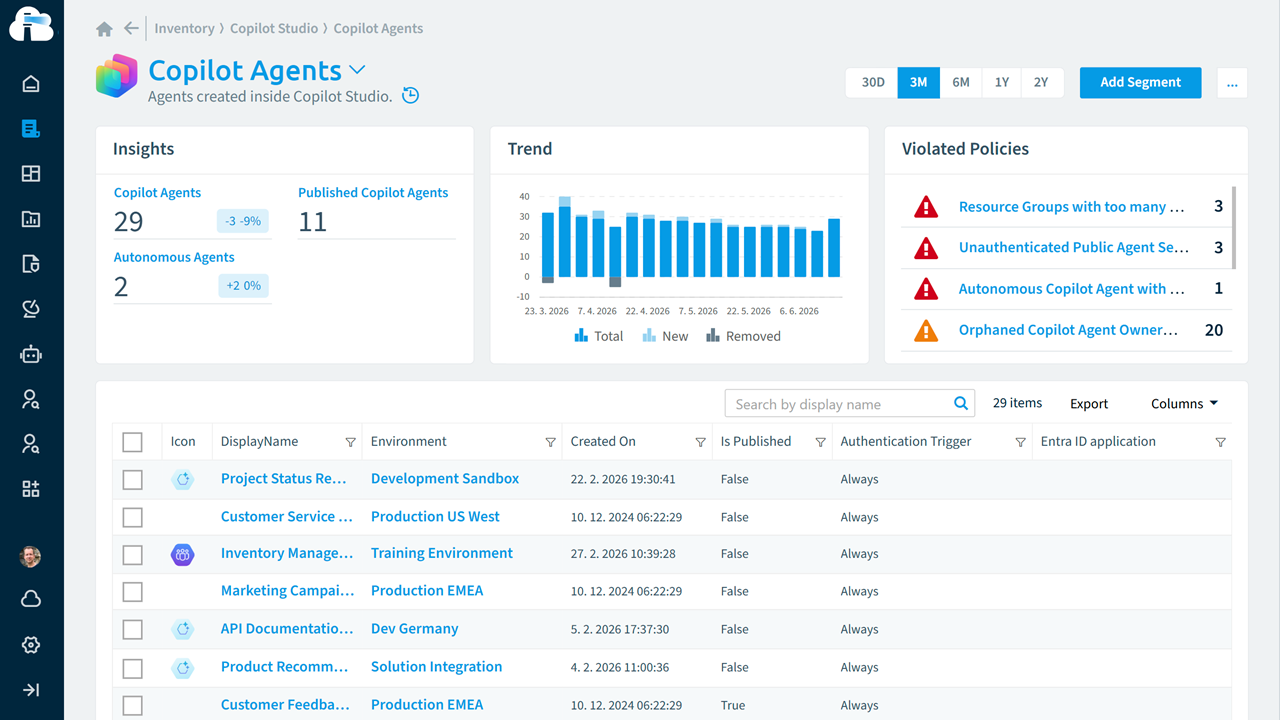Click the Export button
Image resolution: width=1280 pixels, height=720 pixels.
[1089, 404]
